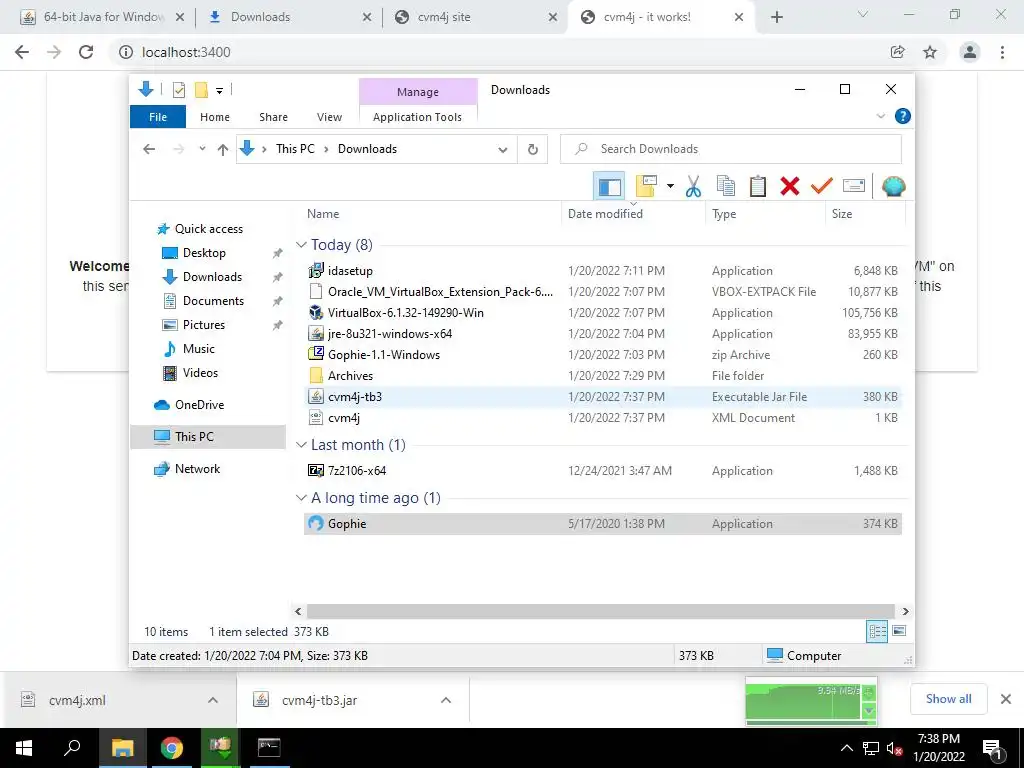The height and width of the screenshot is (768, 1024).
Task: Switch to the cvm4j site browser tab
Action: coord(475,17)
